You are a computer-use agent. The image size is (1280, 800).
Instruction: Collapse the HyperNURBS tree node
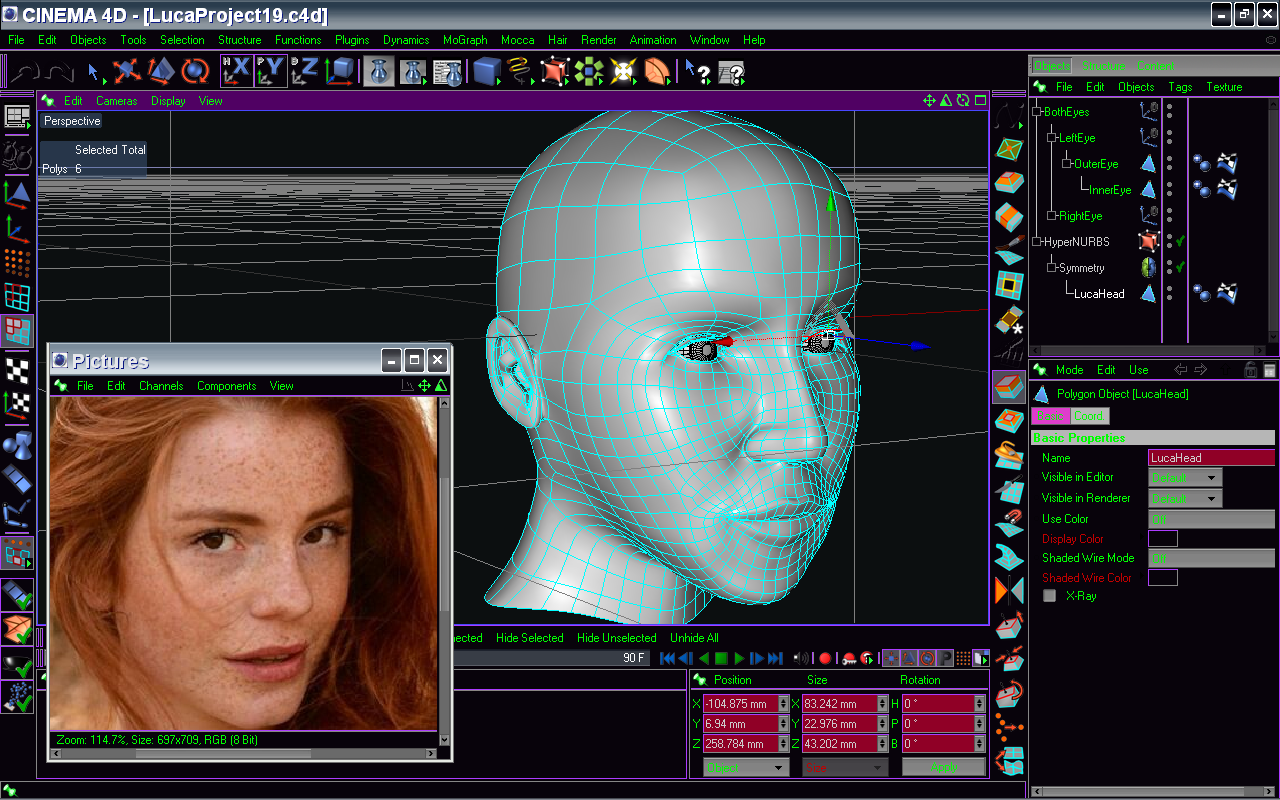[x=1037, y=242]
